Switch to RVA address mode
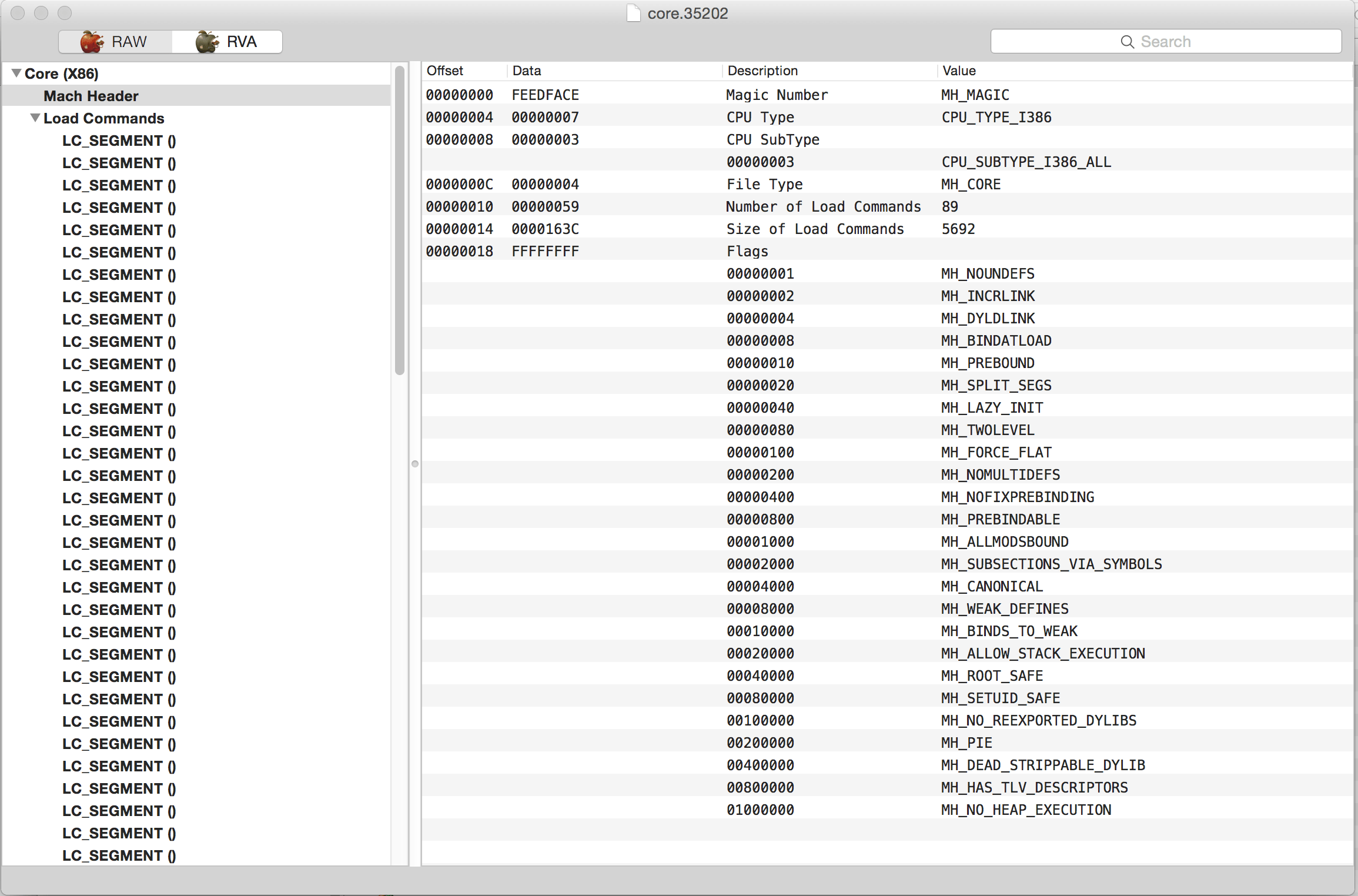Image resolution: width=1358 pixels, height=896 pixels. 241,42
